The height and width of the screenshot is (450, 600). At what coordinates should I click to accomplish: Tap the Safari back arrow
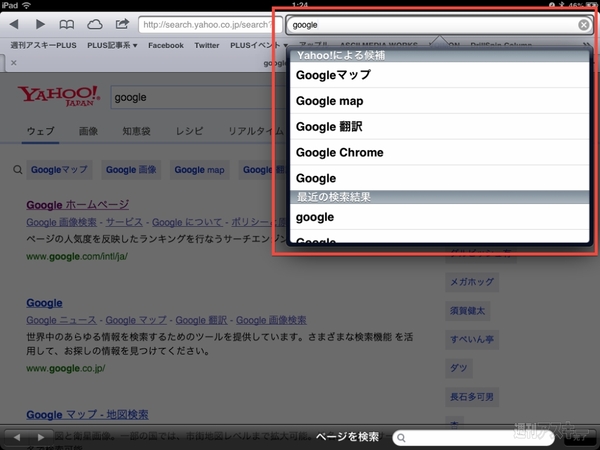(x=14, y=24)
